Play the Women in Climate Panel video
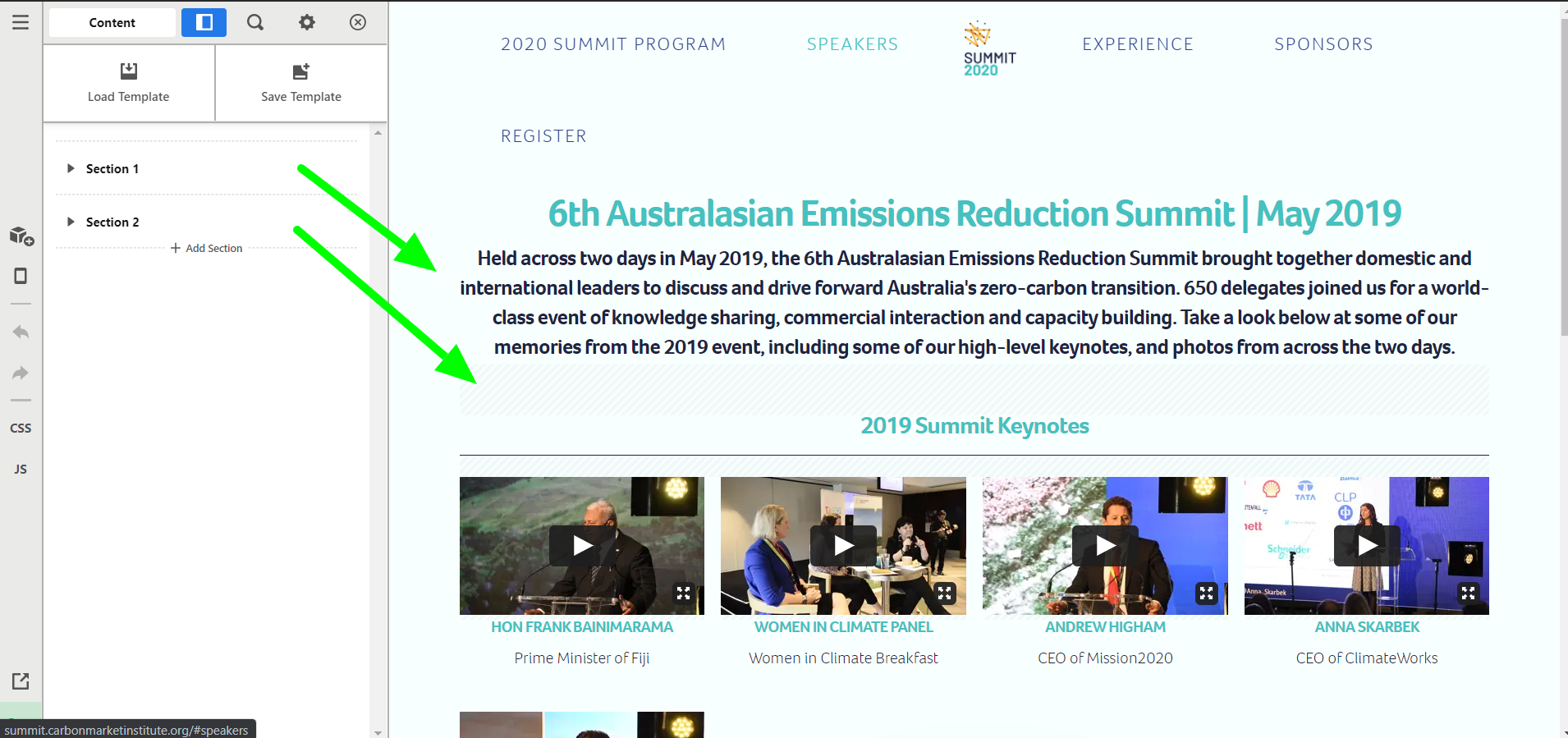Viewport: 1568px width, 738px height. pos(843,546)
